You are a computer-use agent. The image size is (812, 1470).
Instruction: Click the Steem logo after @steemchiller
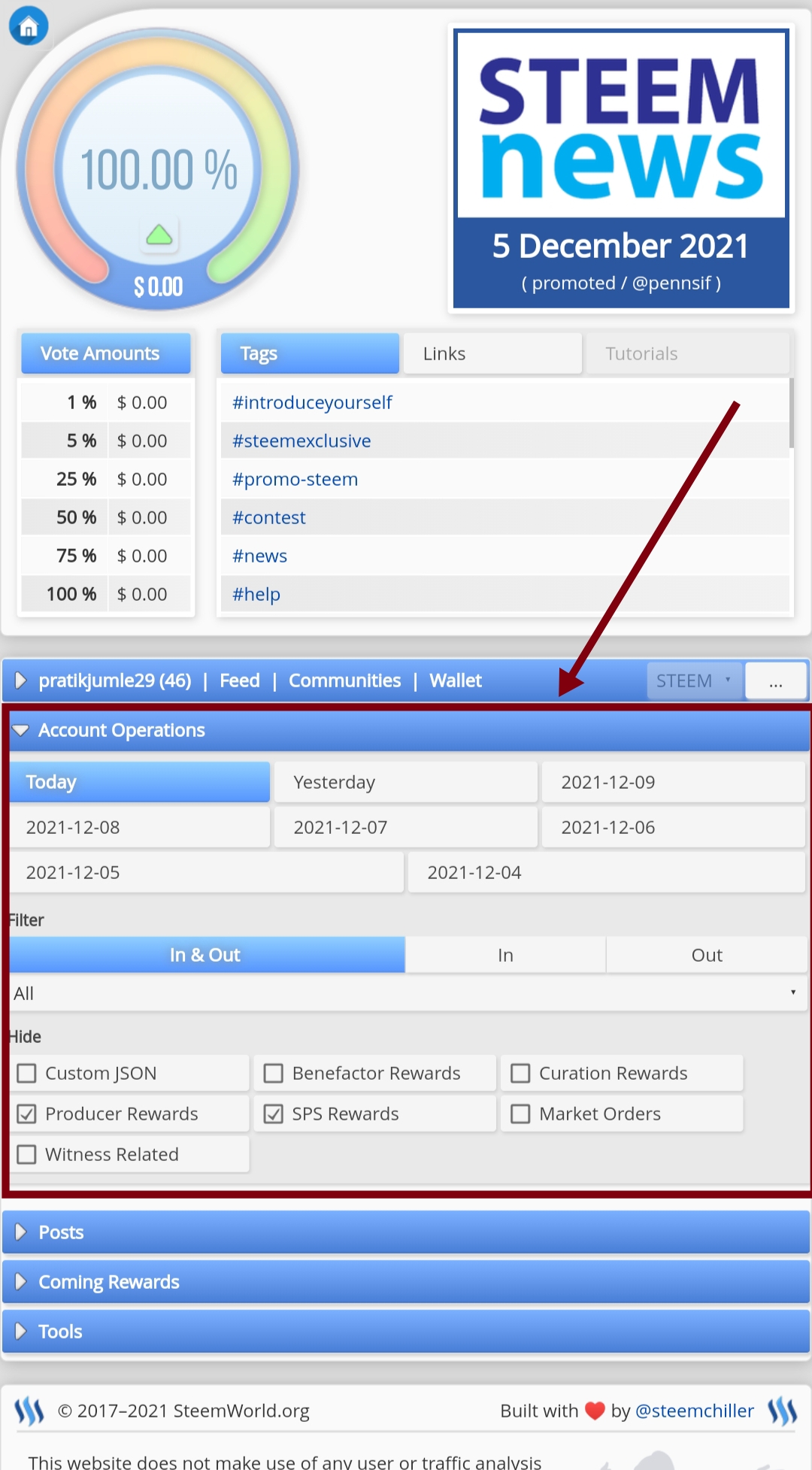pyautogui.click(x=782, y=1411)
